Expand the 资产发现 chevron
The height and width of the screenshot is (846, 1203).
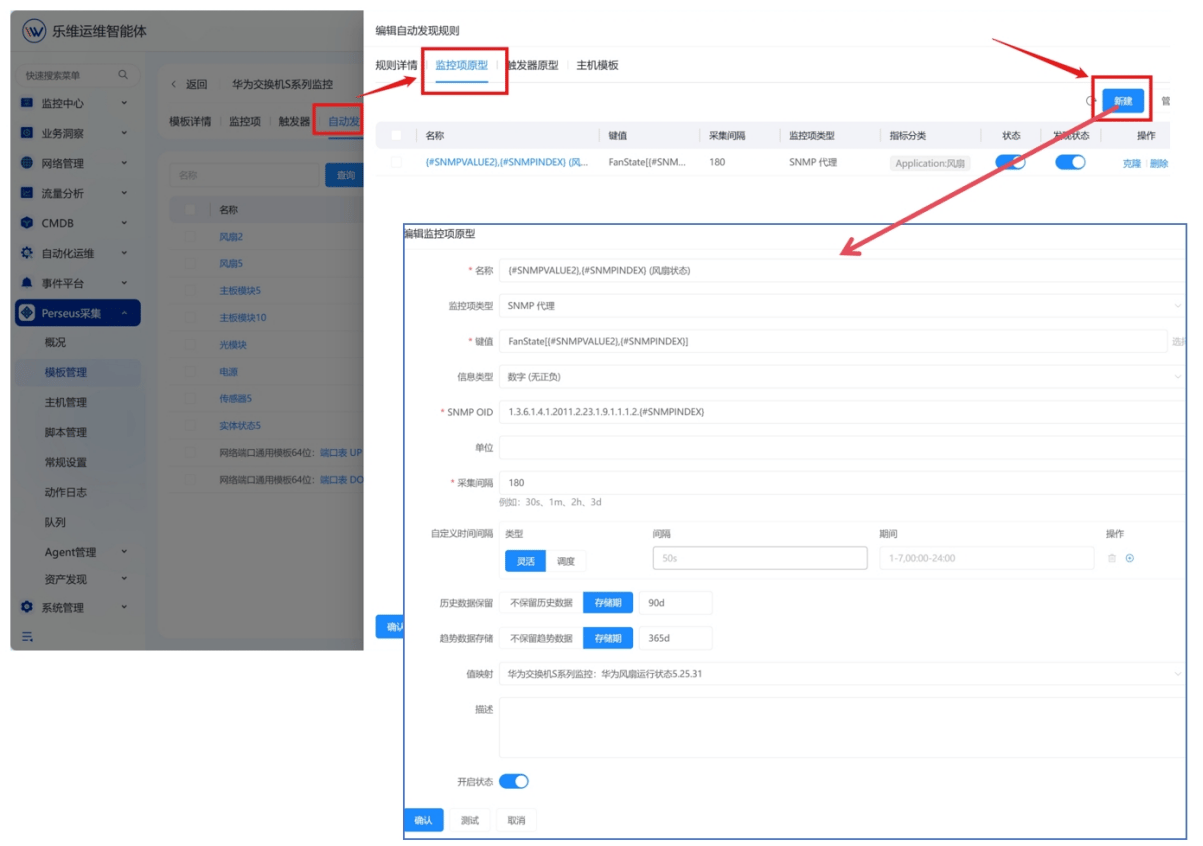coord(124,579)
